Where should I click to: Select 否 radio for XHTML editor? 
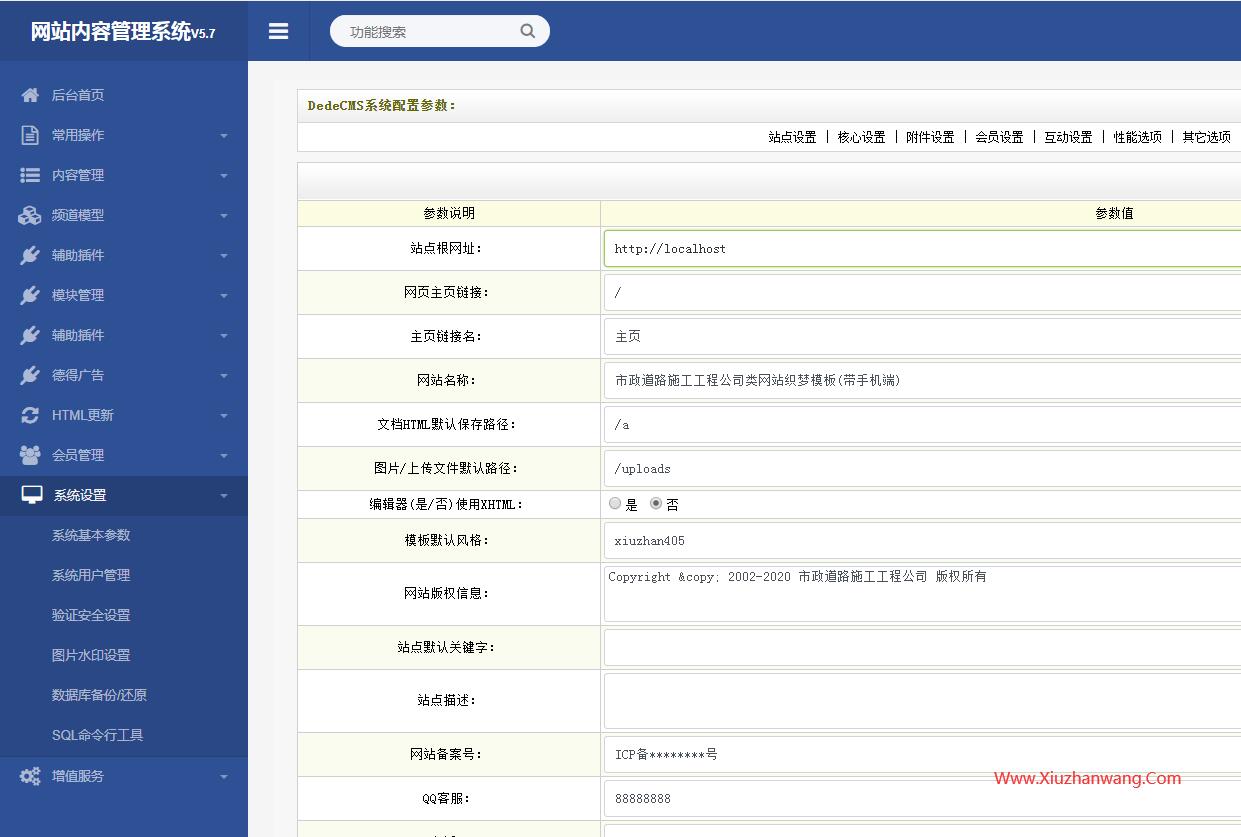(656, 504)
